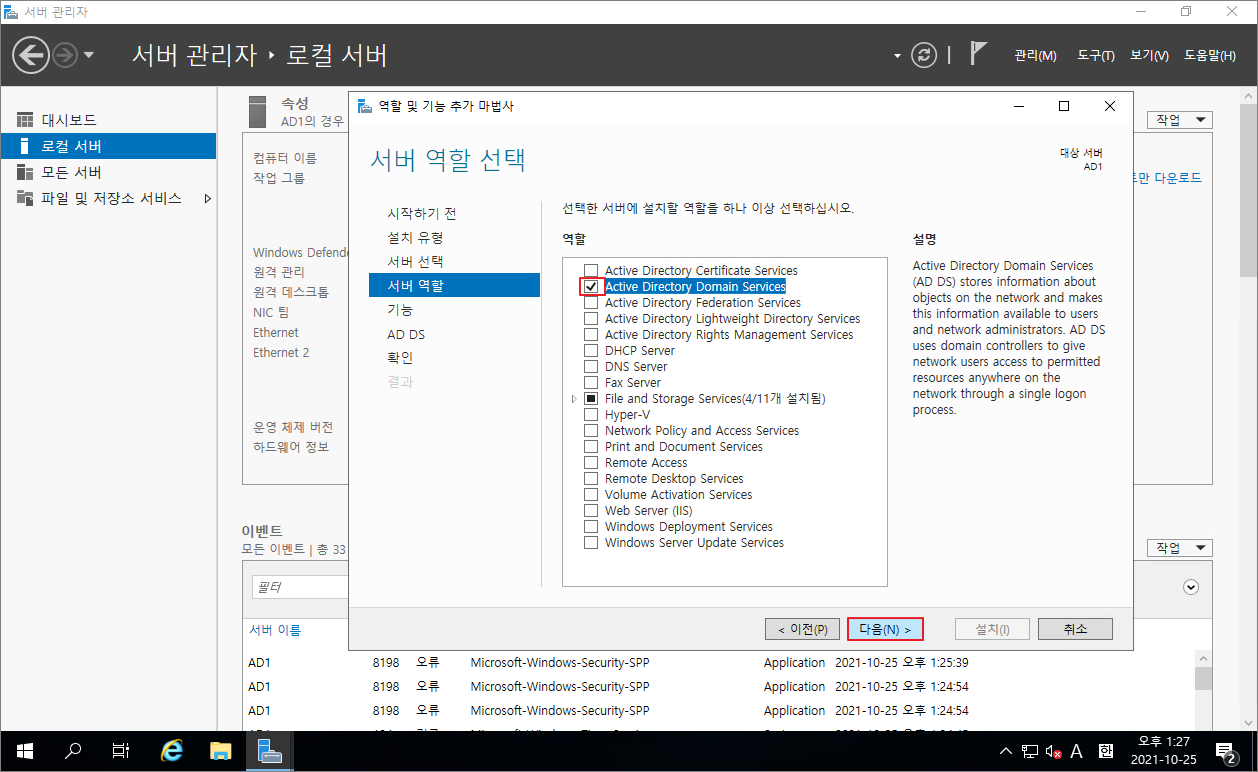The height and width of the screenshot is (772, 1258).
Task: Click the taskbar clock showing 오후 1:27
Action: tap(1164, 751)
